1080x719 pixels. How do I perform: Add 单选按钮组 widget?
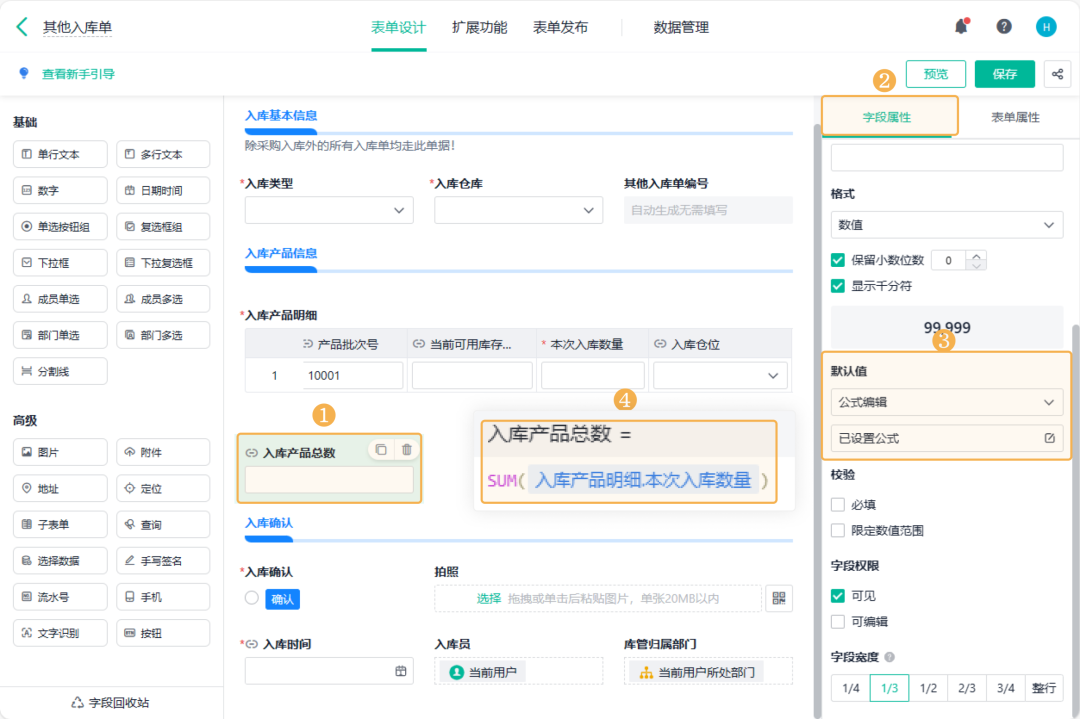click(60, 227)
